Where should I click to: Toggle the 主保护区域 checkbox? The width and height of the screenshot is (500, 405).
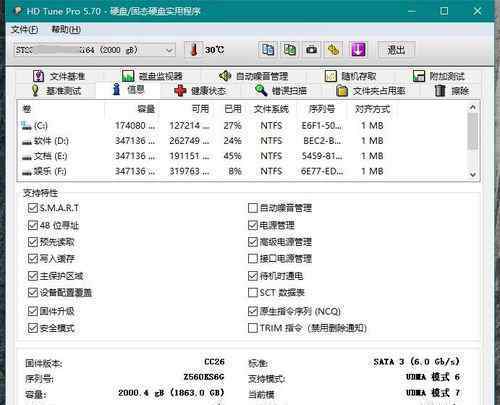point(32,276)
